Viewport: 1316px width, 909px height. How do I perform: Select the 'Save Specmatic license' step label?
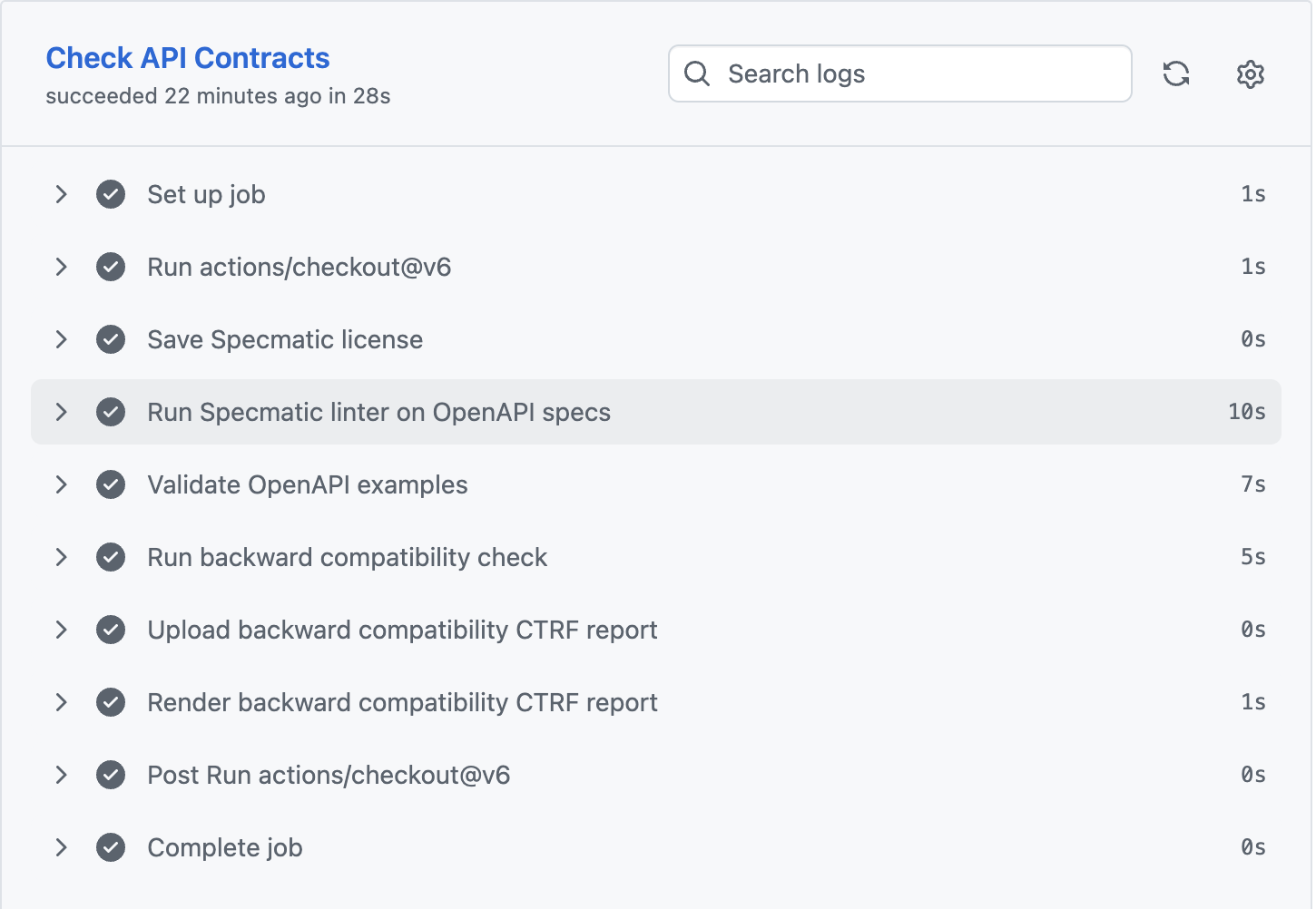point(285,340)
